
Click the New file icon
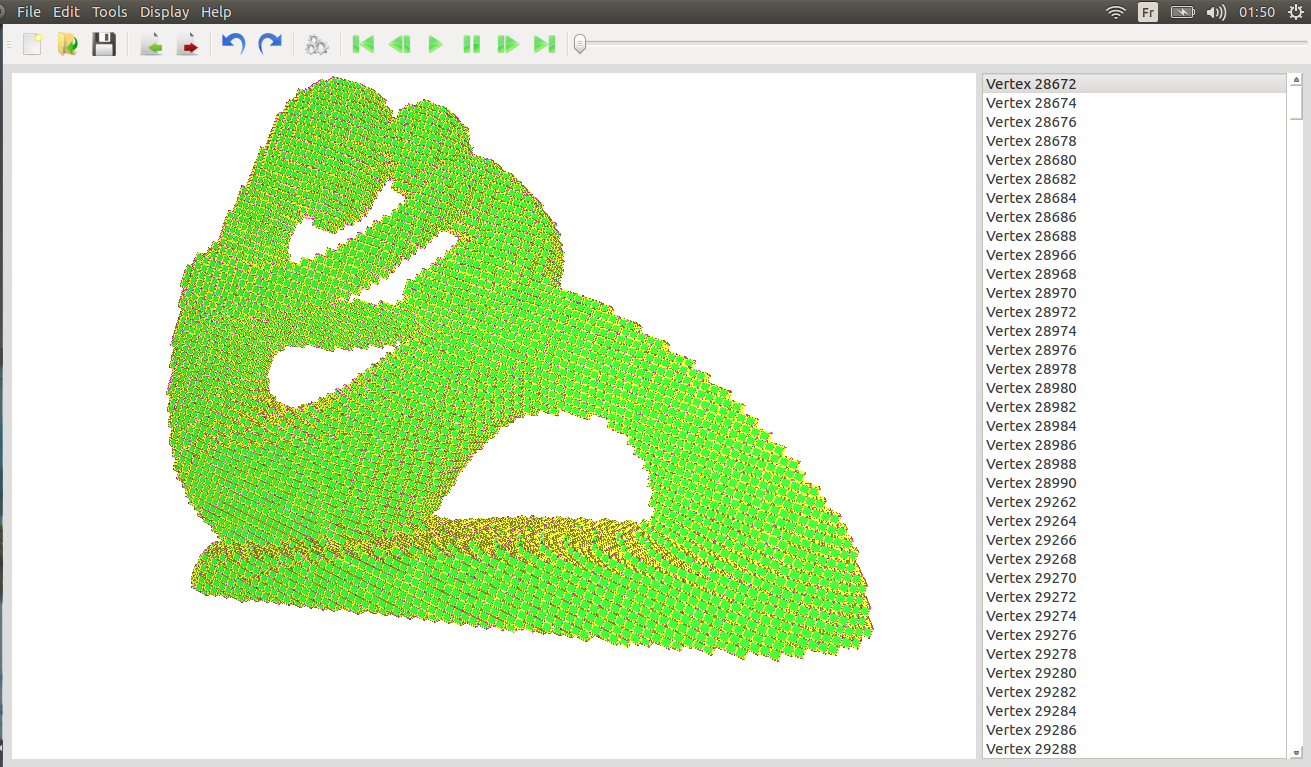tap(32, 44)
